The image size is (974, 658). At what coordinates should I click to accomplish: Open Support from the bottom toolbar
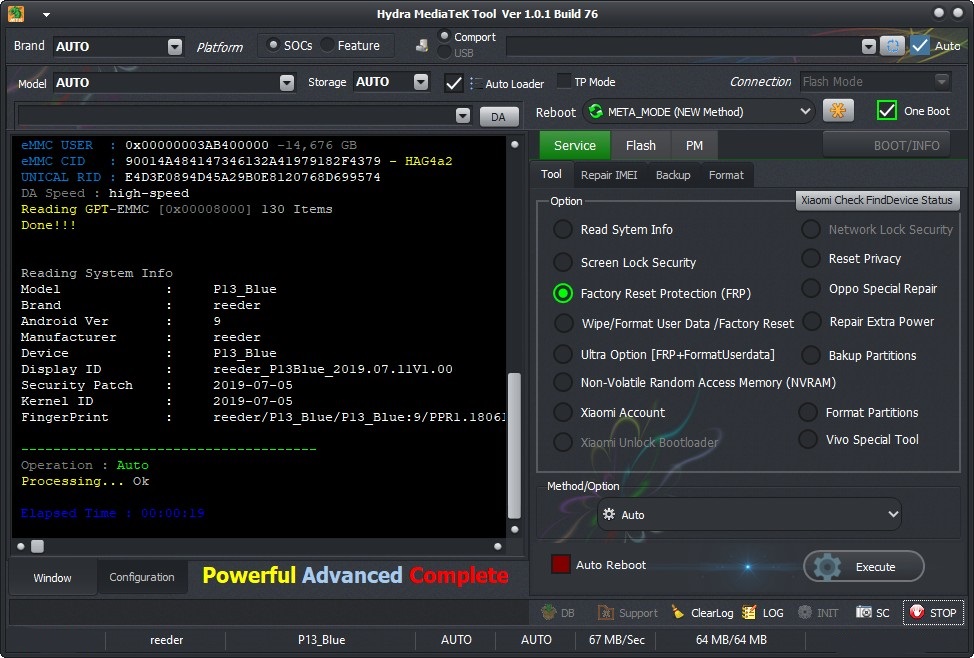click(627, 613)
